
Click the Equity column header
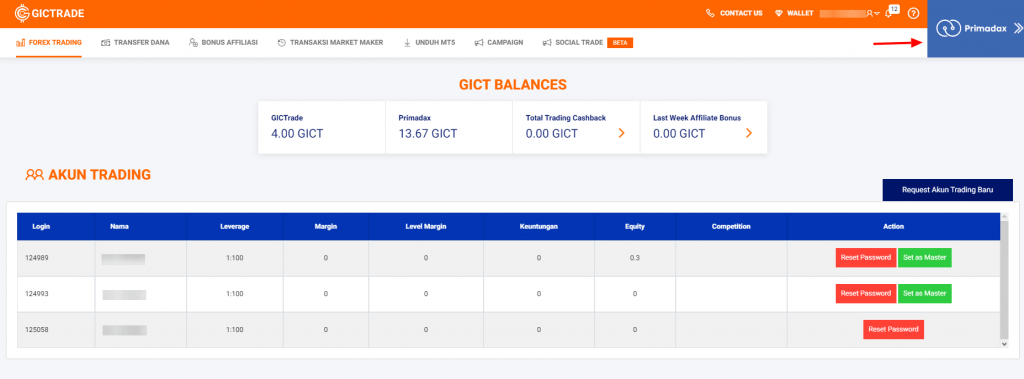(x=635, y=227)
